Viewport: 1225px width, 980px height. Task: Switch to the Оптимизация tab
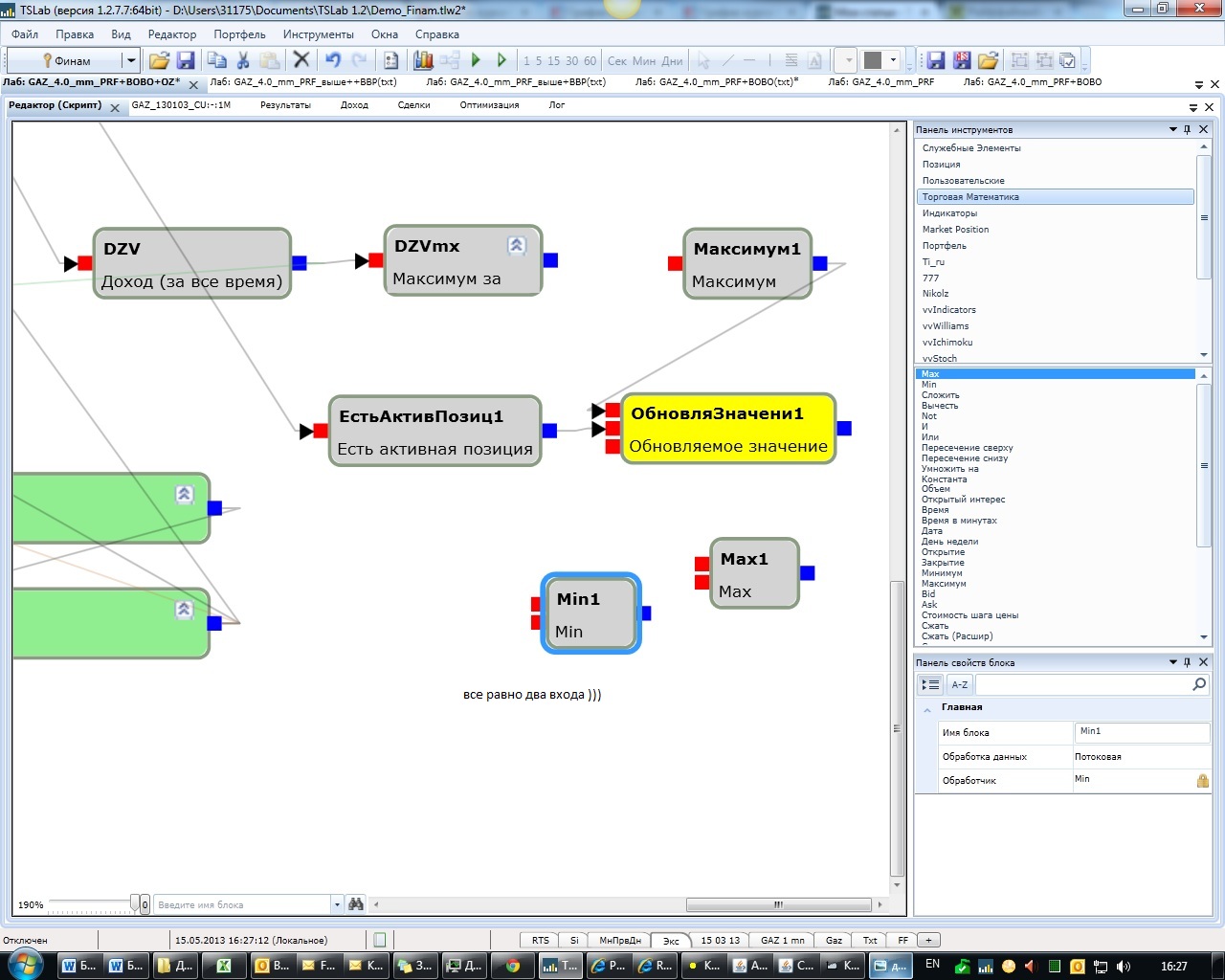488,105
